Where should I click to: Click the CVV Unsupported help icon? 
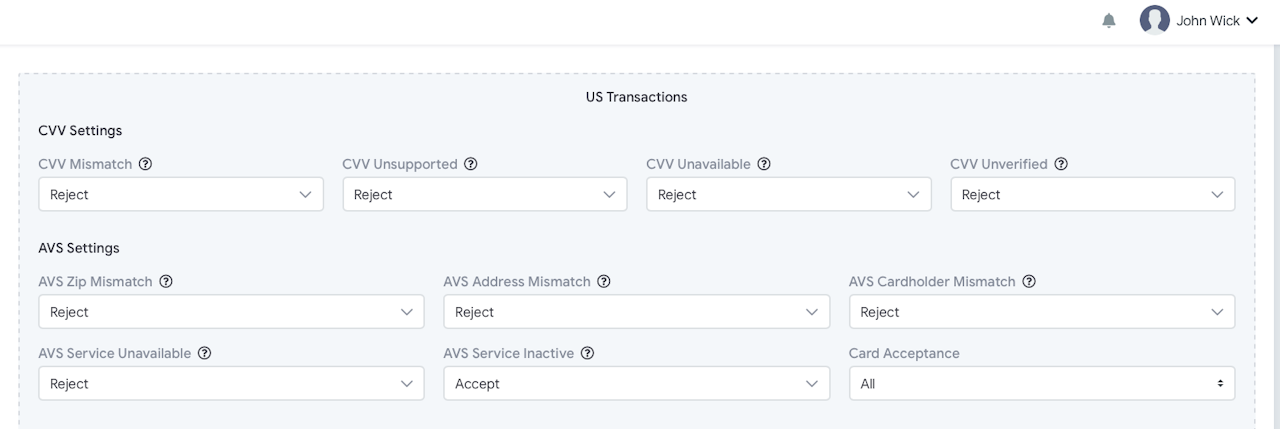coord(471,164)
